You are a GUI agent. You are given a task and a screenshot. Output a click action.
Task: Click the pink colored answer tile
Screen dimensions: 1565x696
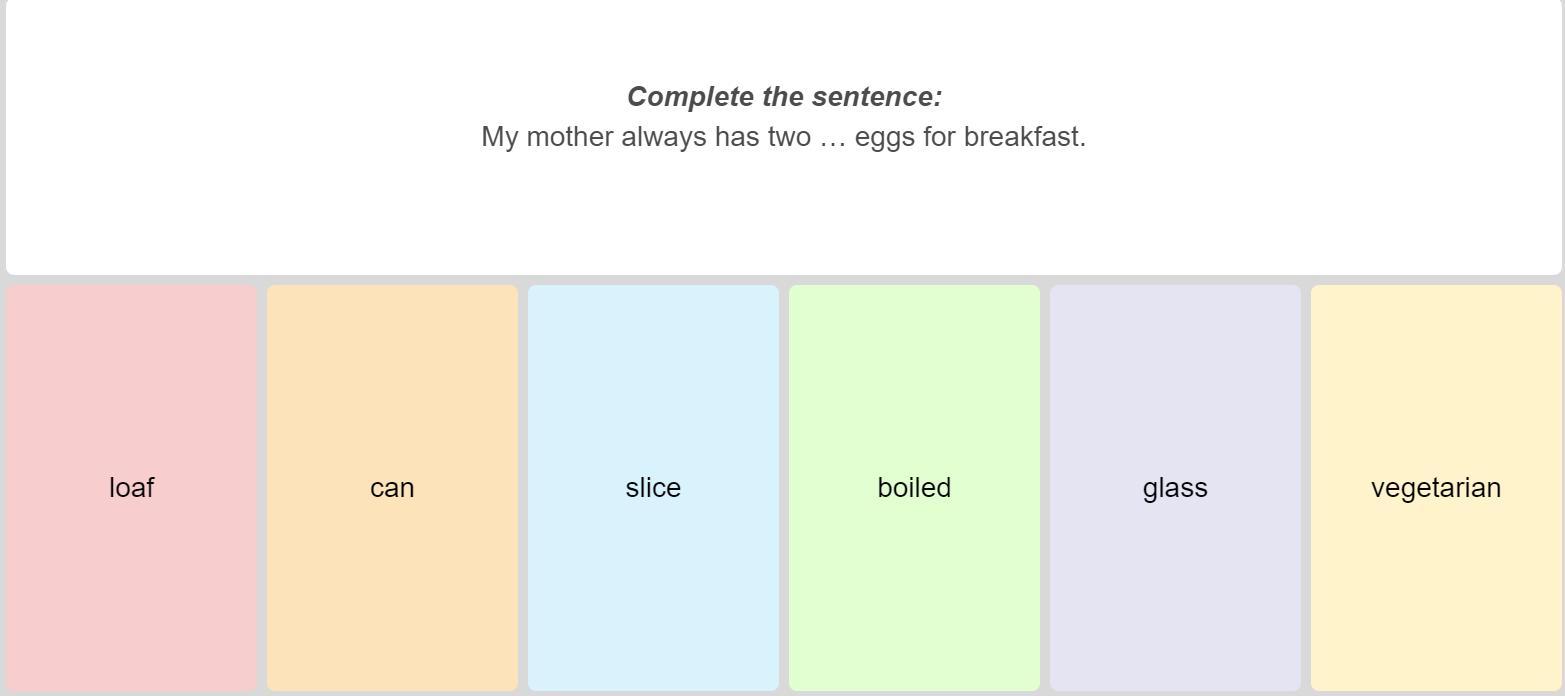pos(131,488)
